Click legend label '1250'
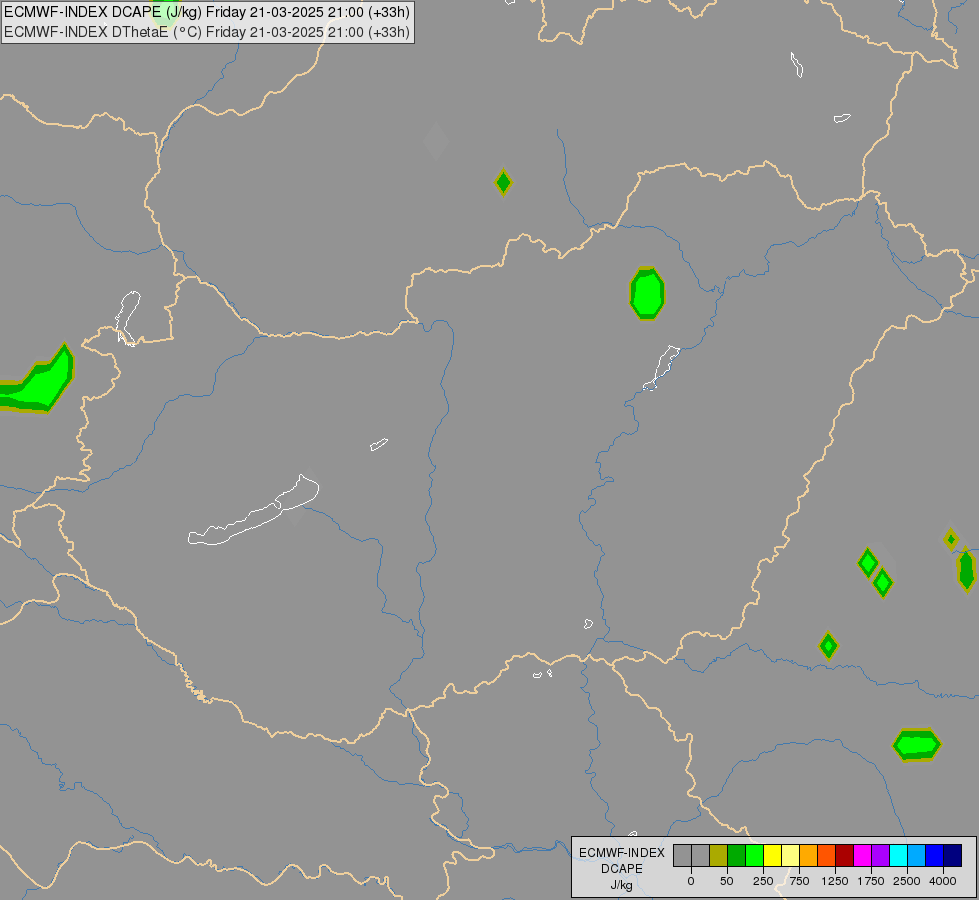The height and width of the screenshot is (900, 979). click(x=835, y=881)
